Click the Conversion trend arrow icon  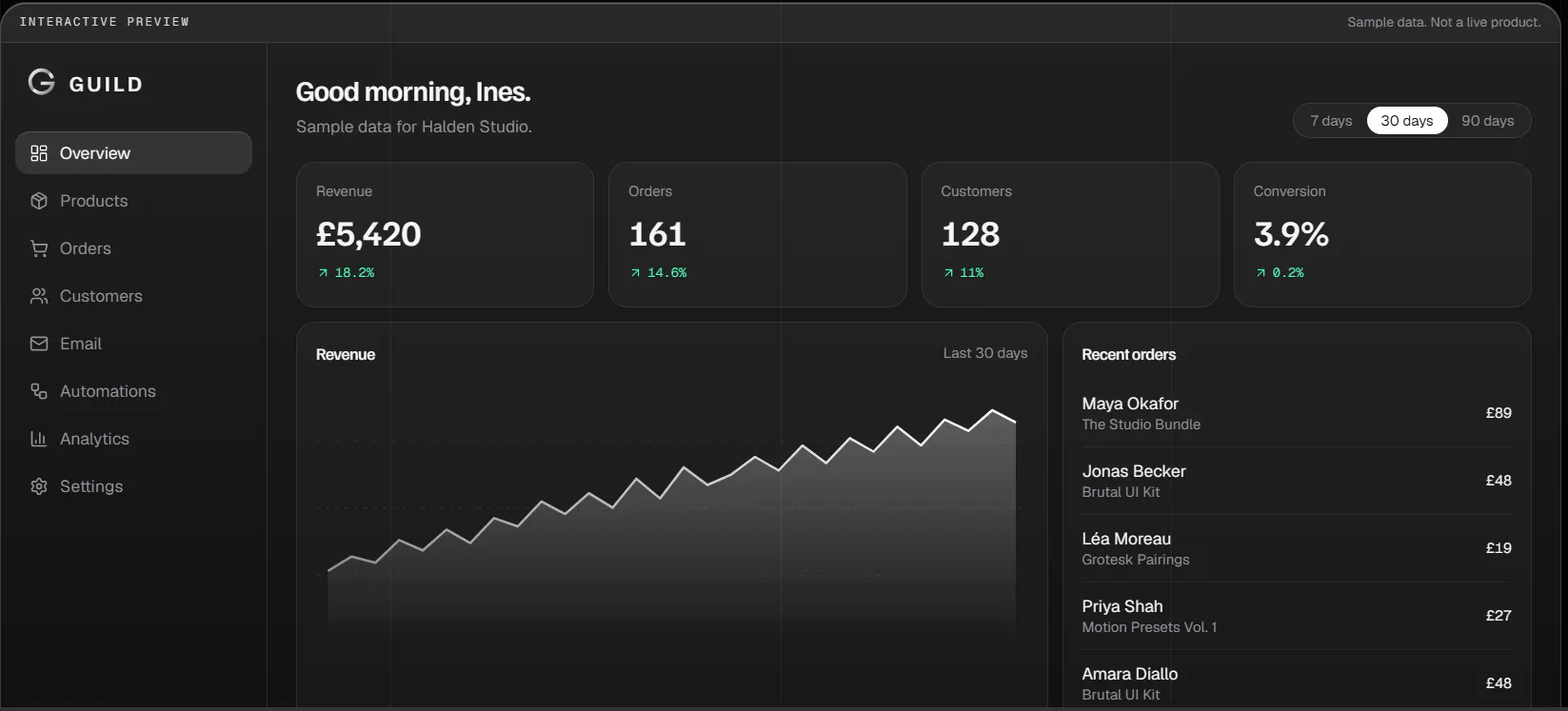pyautogui.click(x=1261, y=273)
